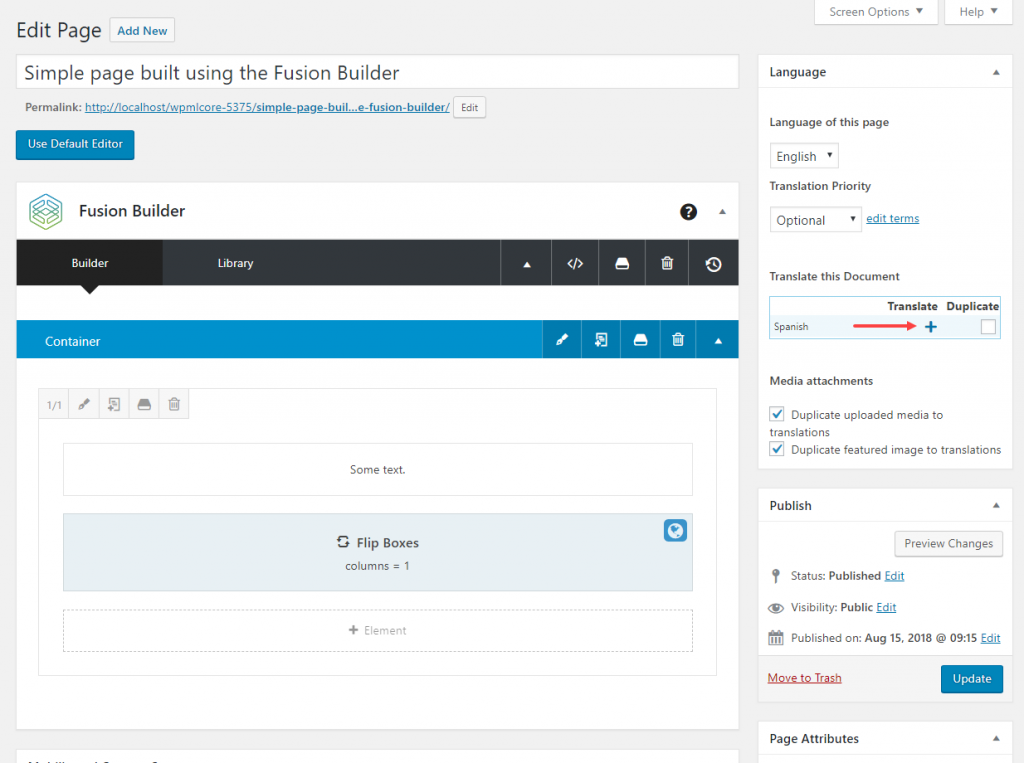This screenshot has height=763, width=1024.
Task: Select the Some text element
Action: pyautogui.click(x=377, y=469)
